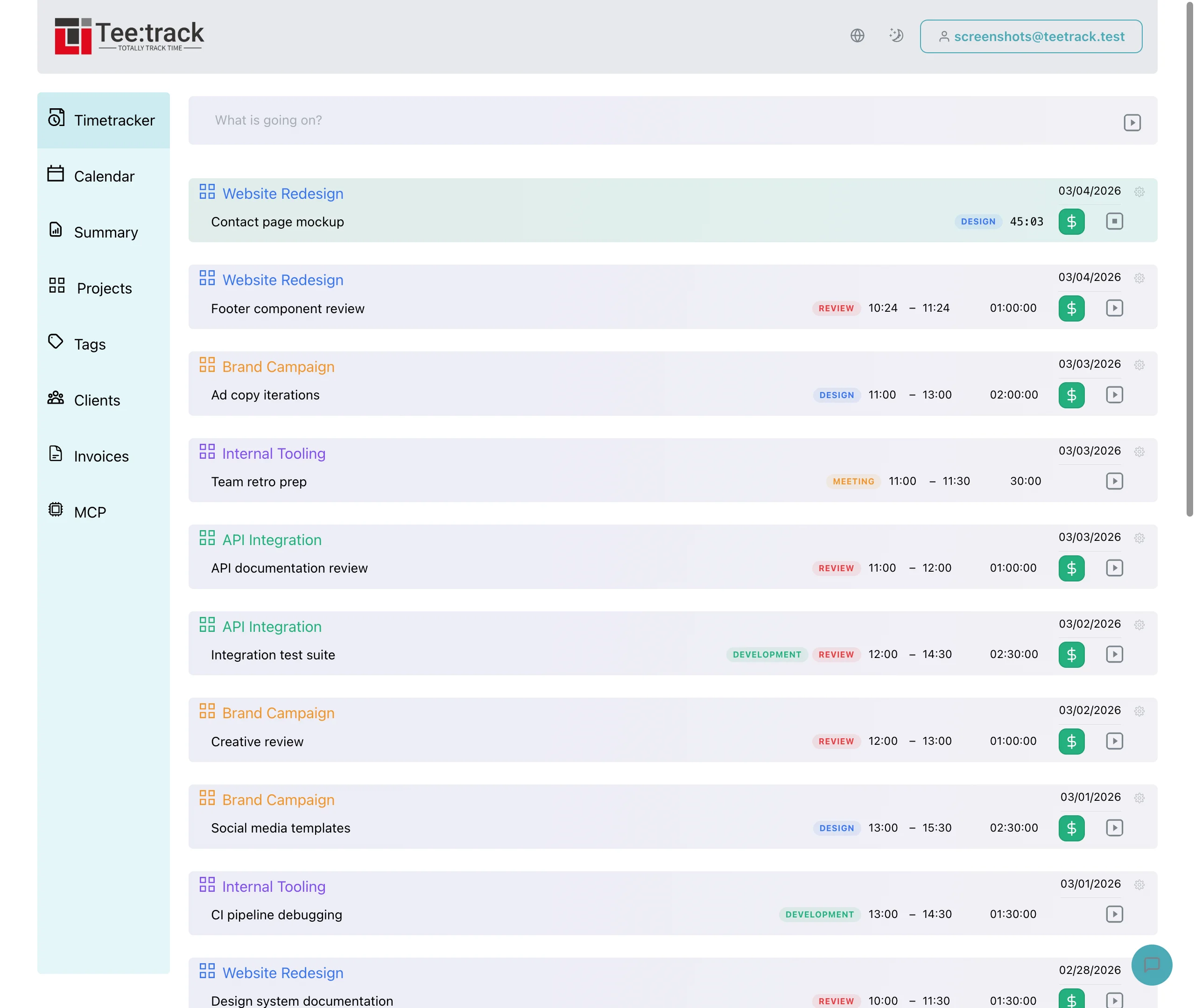Open the Clients section
The image size is (1195, 1008).
(97, 400)
